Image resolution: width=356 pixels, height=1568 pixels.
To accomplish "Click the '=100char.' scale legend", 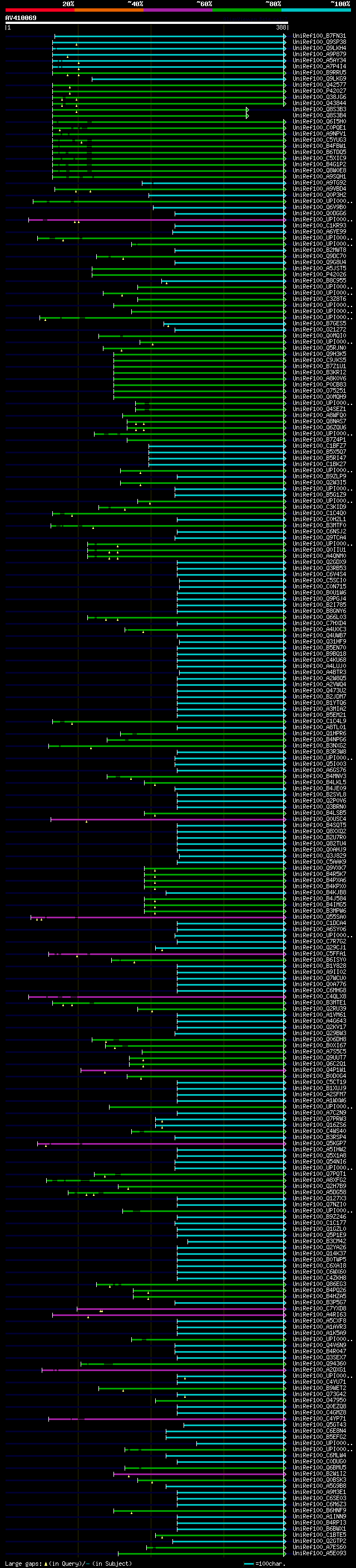I will 264,1563.
